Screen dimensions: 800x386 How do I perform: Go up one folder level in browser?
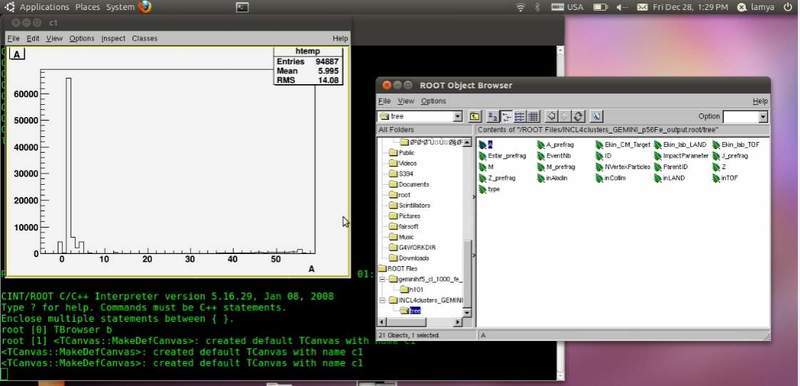point(474,117)
